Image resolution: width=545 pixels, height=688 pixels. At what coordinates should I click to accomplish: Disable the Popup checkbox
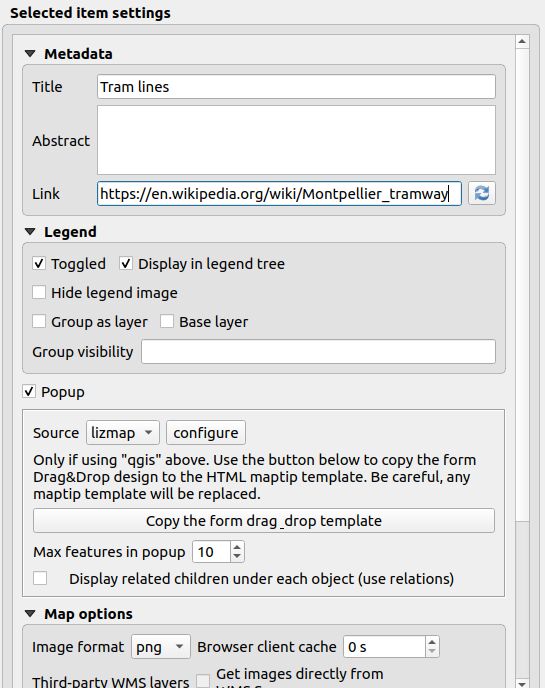tap(29, 391)
